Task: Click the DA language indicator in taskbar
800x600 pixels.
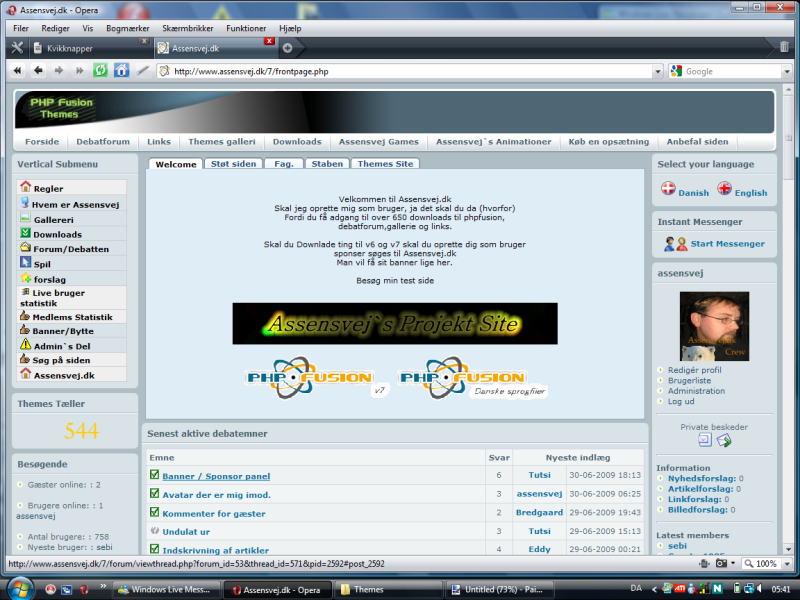Action: point(636,588)
